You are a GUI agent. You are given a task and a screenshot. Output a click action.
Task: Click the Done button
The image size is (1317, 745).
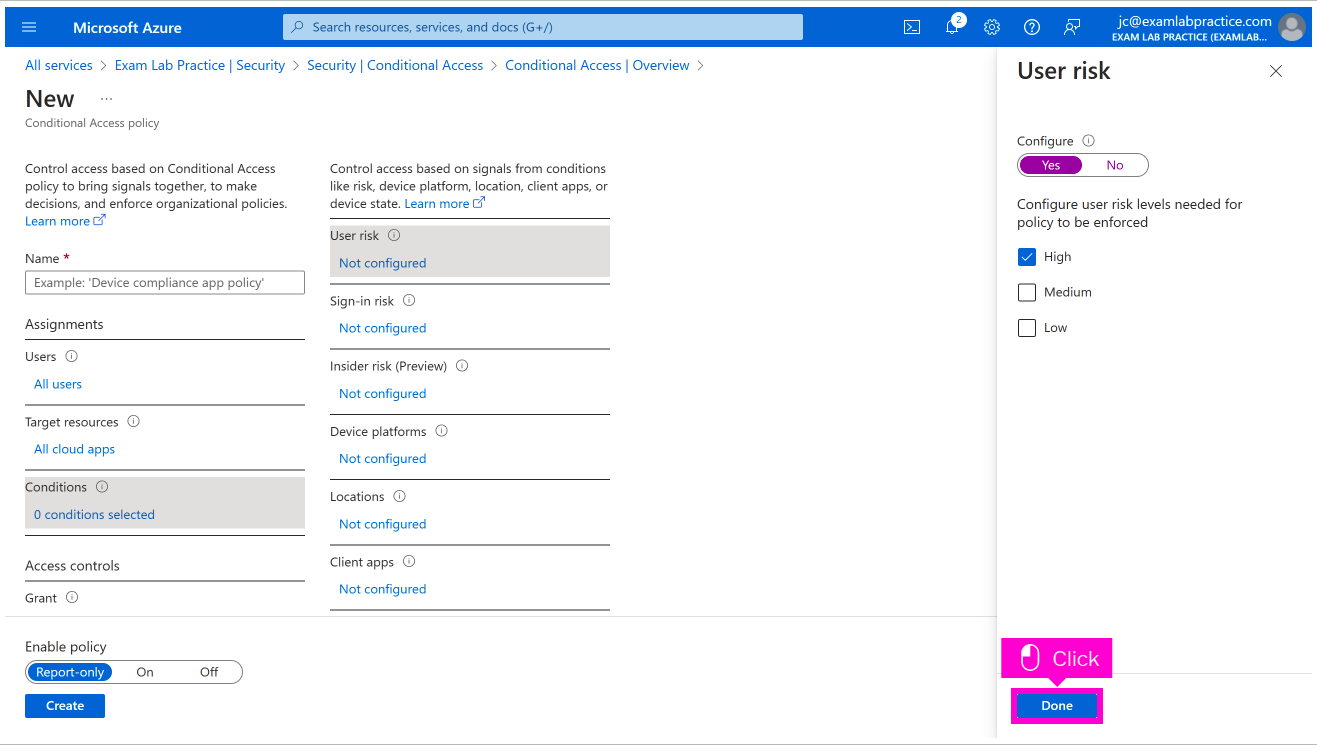[x=1056, y=706]
